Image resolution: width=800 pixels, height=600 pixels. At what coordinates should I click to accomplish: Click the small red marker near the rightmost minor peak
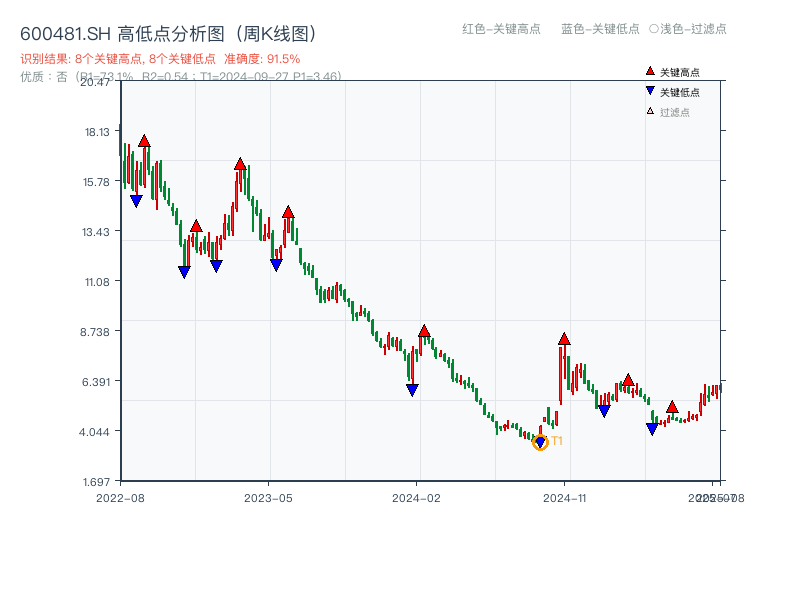pyautogui.click(x=670, y=406)
